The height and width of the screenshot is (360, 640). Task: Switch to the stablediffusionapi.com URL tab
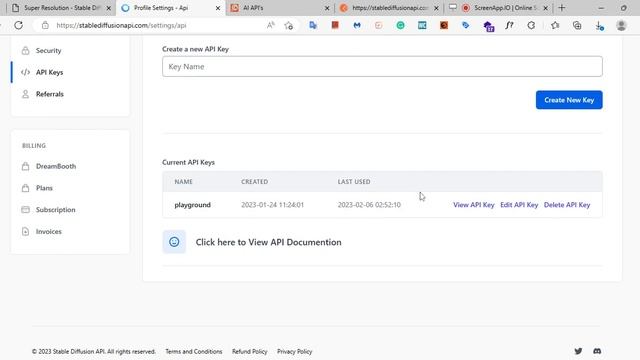(389, 8)
